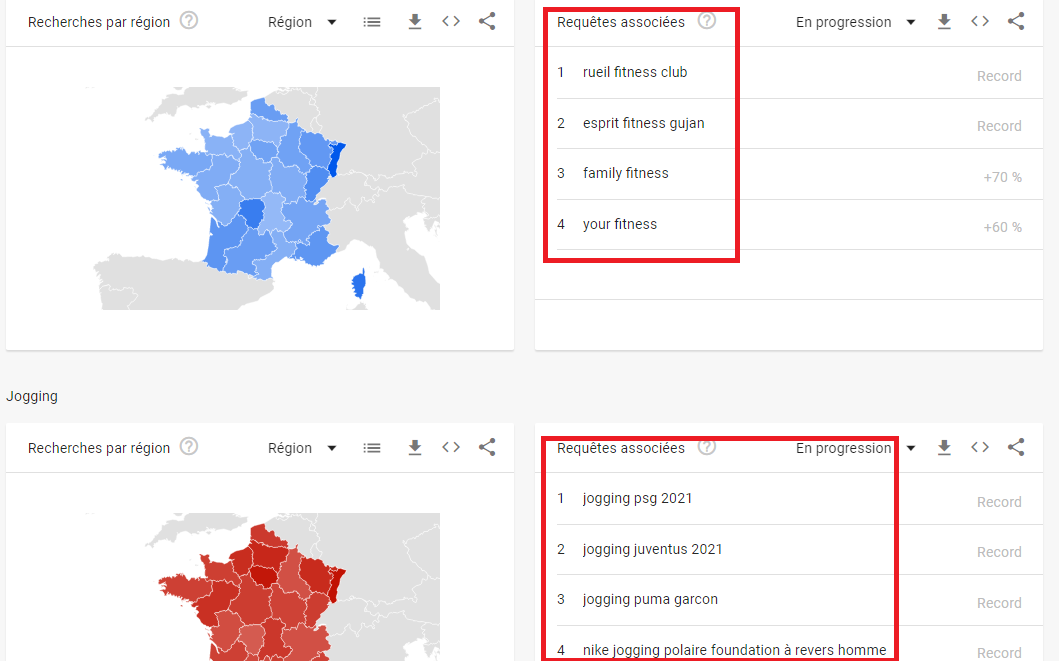Open help icon beside fitness Requêtes associées
Viewport: 1059px width, 661px height.
pyautogui.click(x=706, y=21)
